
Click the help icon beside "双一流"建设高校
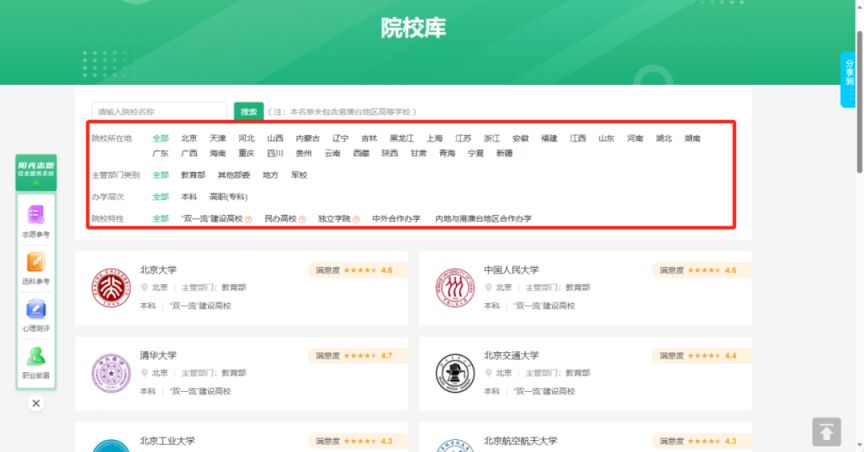pos(249,219)
